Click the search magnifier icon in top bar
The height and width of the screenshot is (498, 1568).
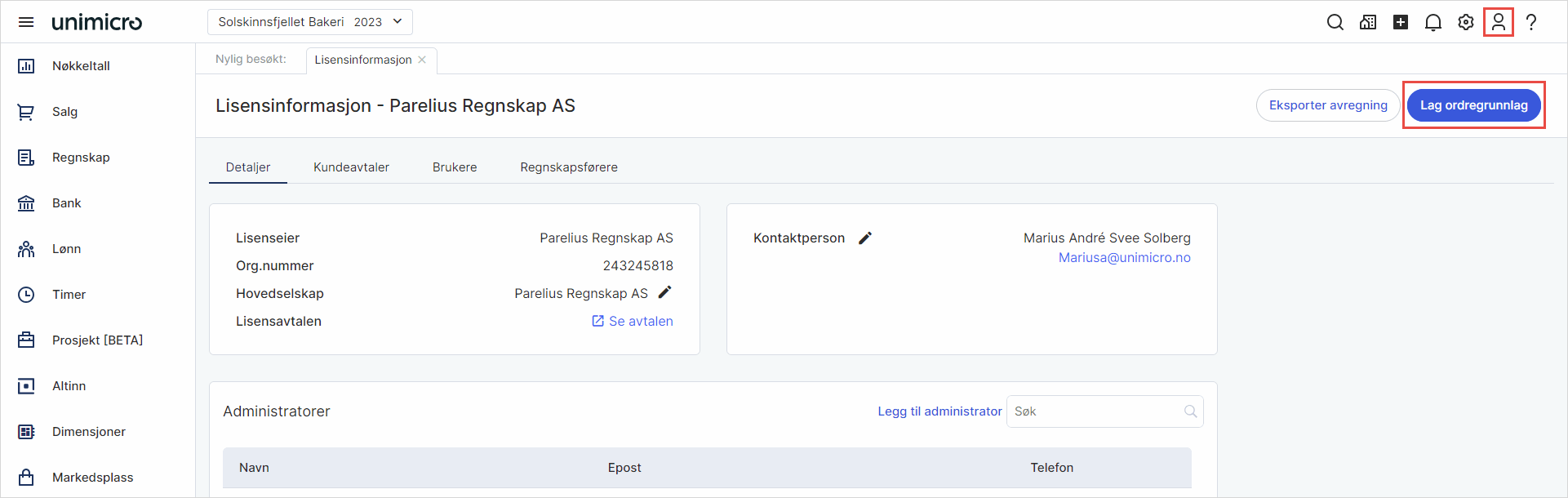(1335, 22)
